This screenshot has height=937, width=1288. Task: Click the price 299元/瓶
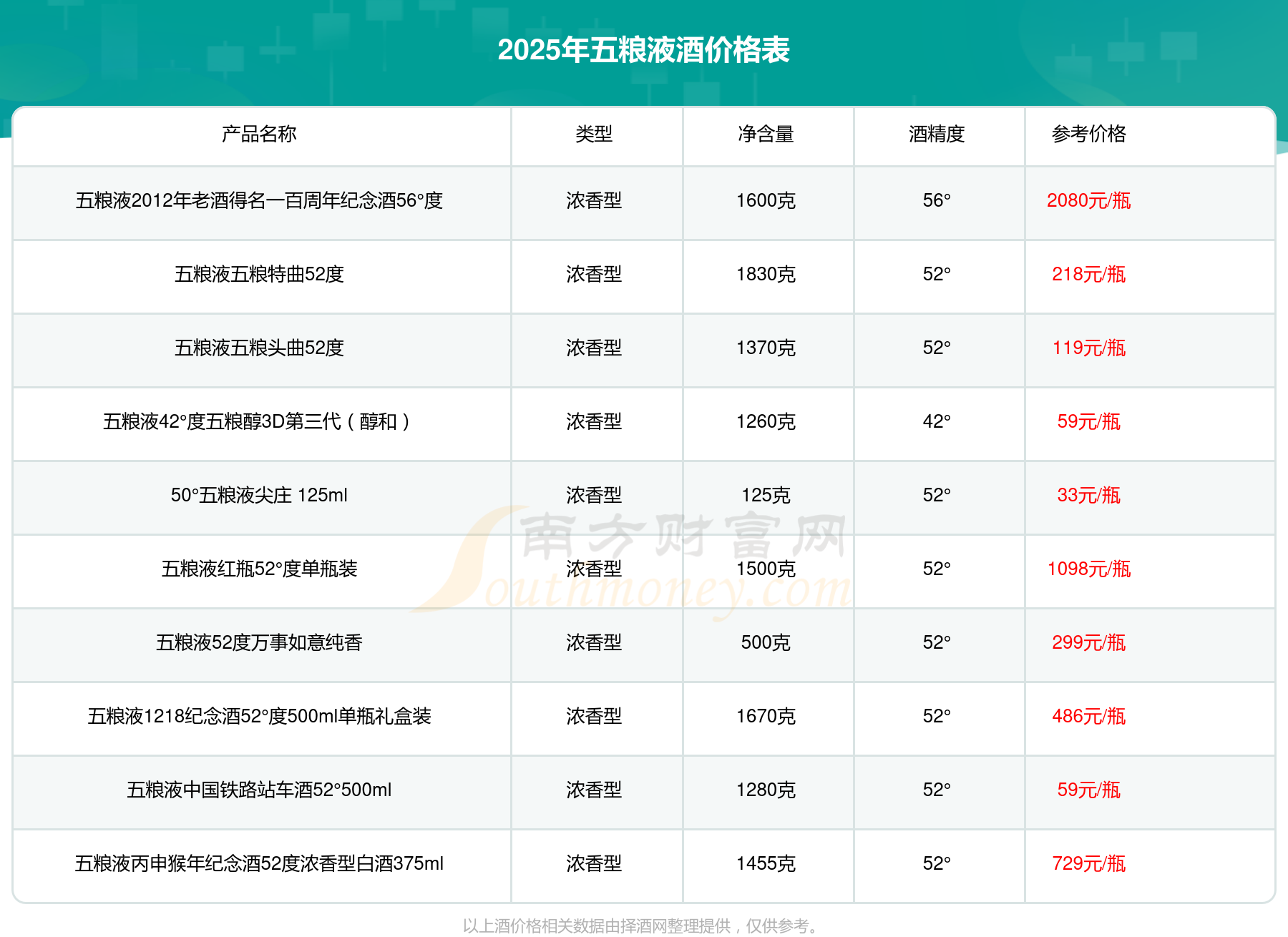coord(1089,642)
